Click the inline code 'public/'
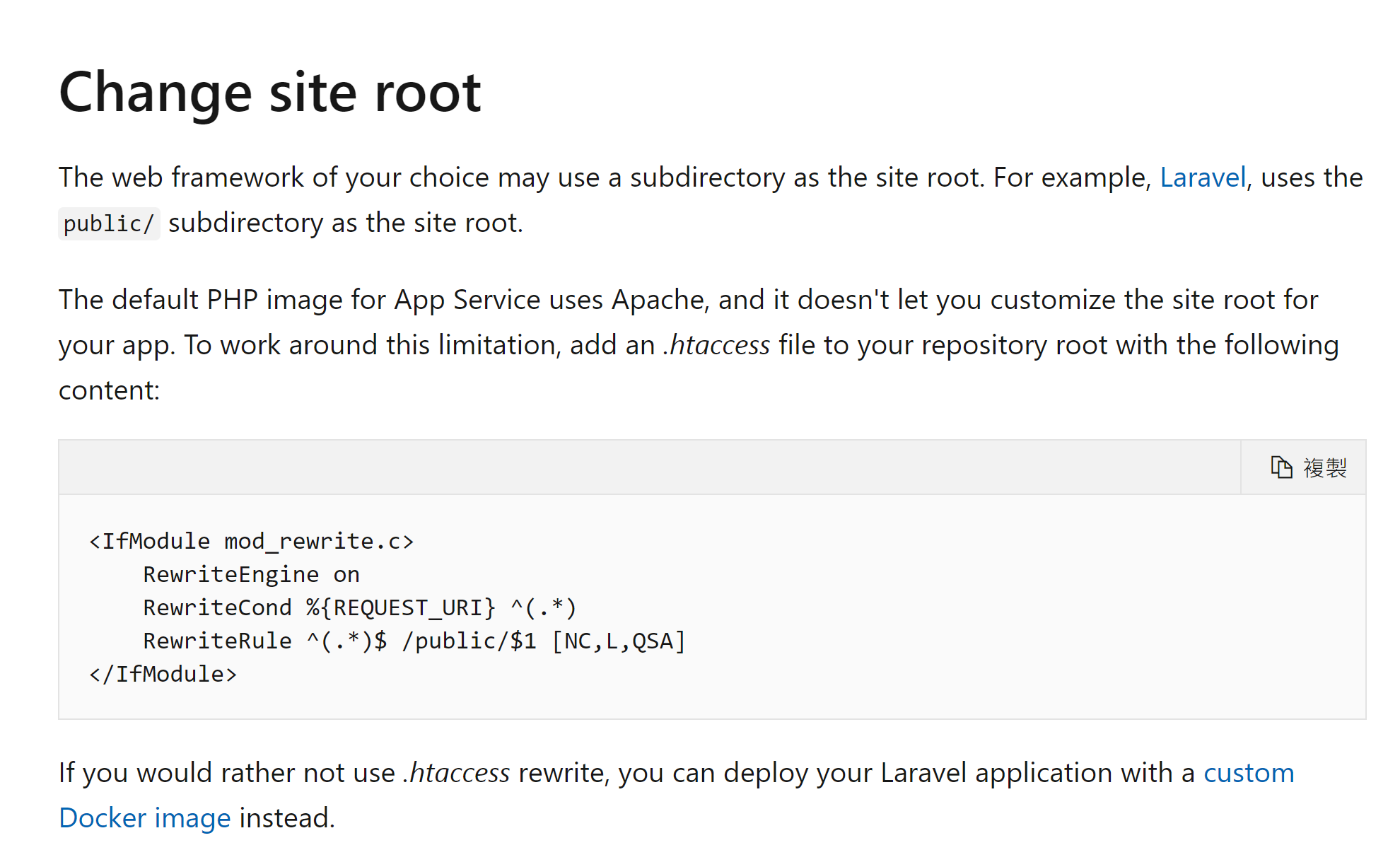The width and height of the screenshot is (1400, 862). coord(108,223)
